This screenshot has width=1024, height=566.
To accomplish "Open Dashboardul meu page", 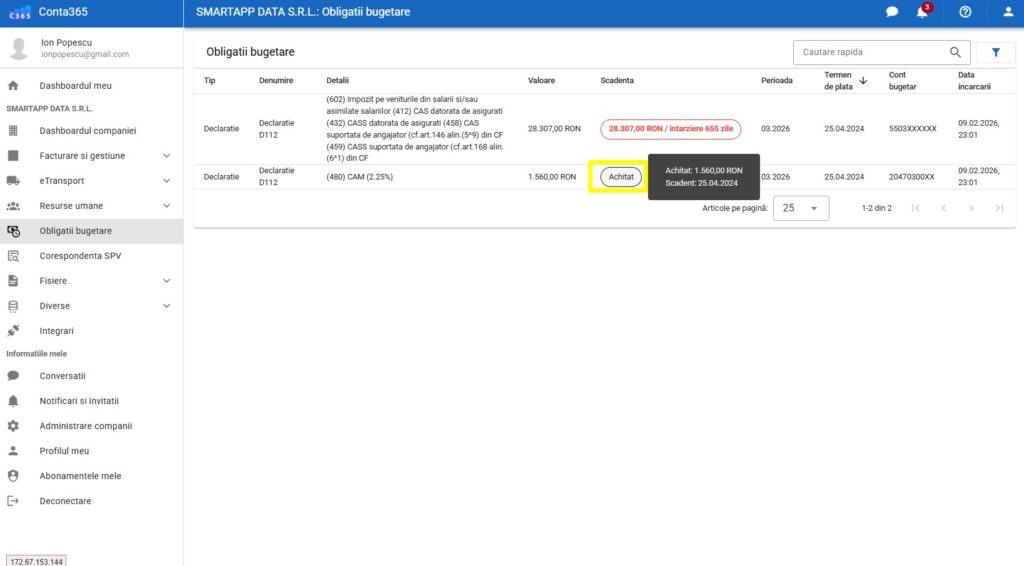I will 75,86.
